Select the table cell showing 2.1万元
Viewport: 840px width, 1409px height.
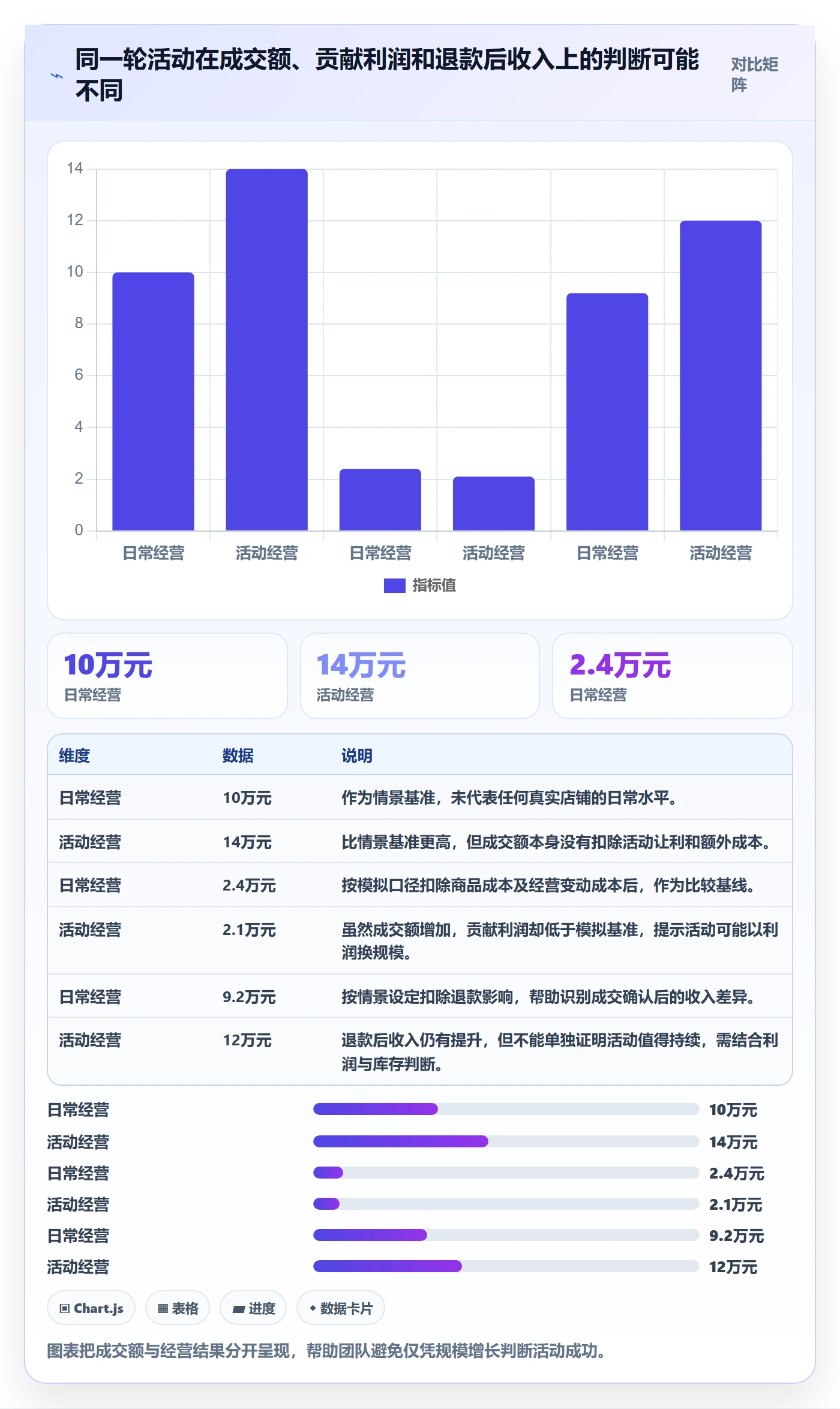click(x=249, y=930)
